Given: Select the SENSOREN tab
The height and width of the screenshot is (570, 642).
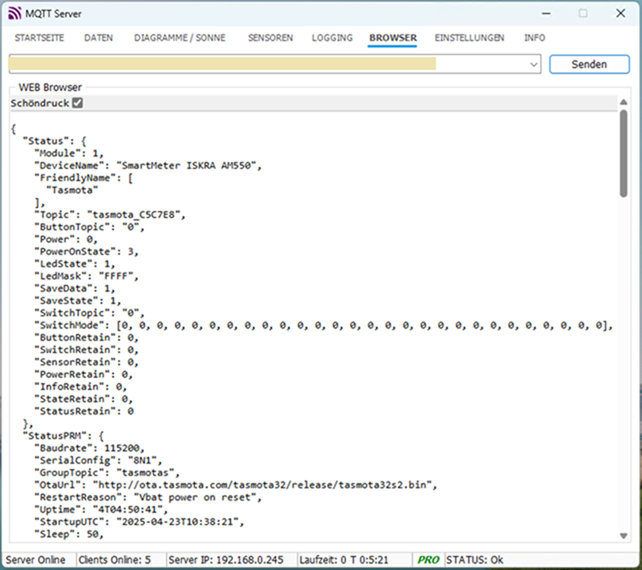Looking at the screenshot, I should (x=270, y=38).
